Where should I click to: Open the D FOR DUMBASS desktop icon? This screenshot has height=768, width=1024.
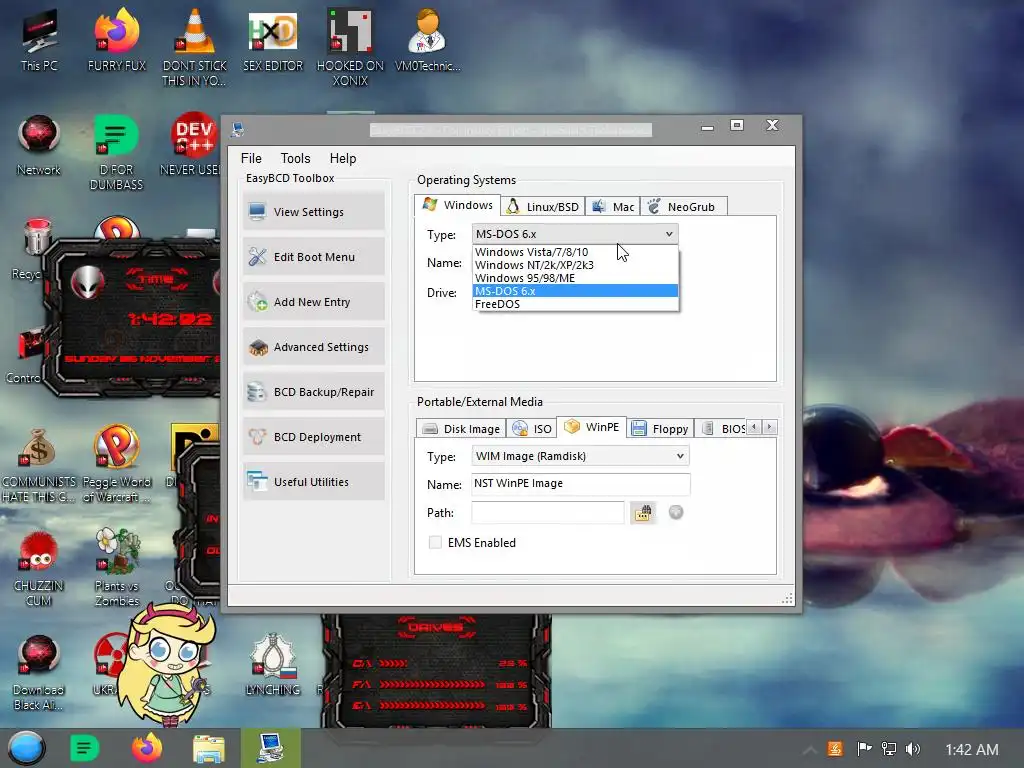(116, 152)
